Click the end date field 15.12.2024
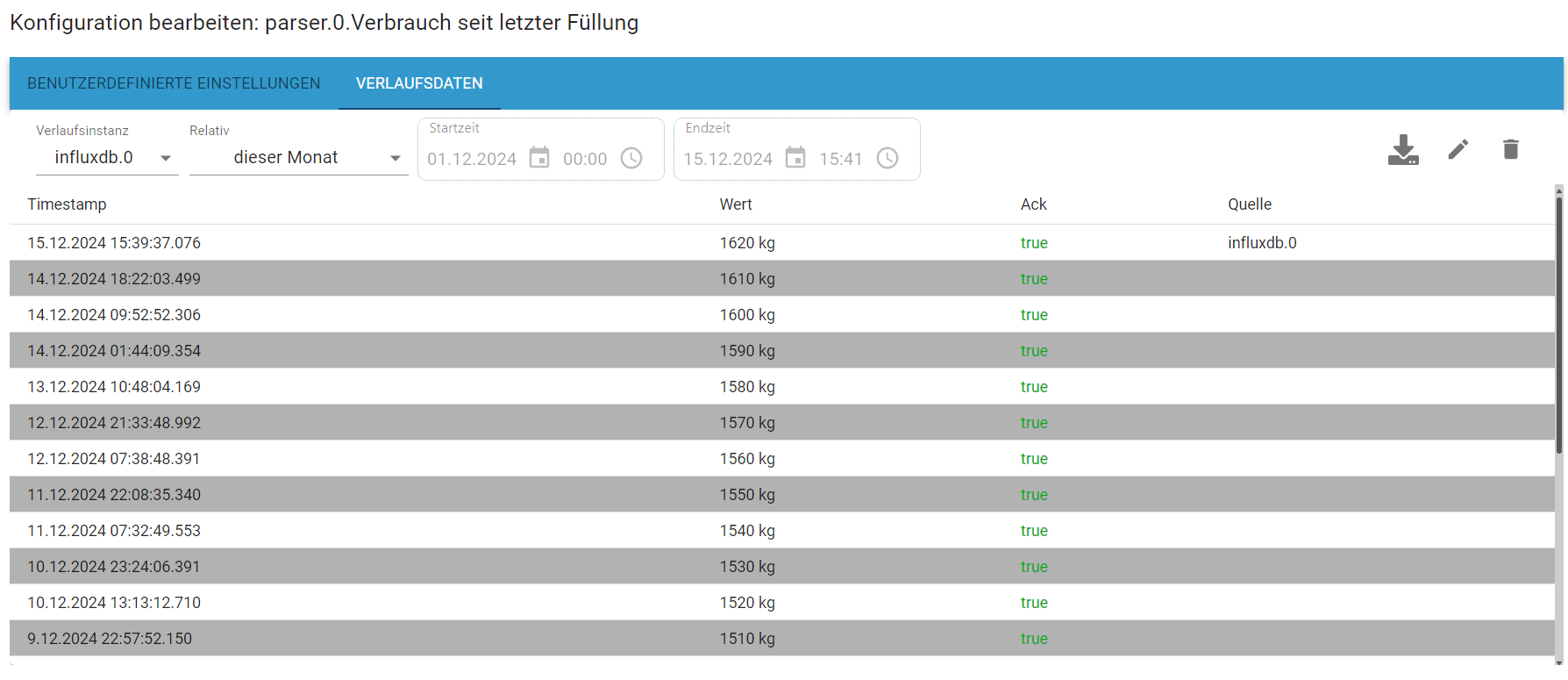Image resolution: width=1568 pixels, height=680 pixels. (x=728, y=159)
